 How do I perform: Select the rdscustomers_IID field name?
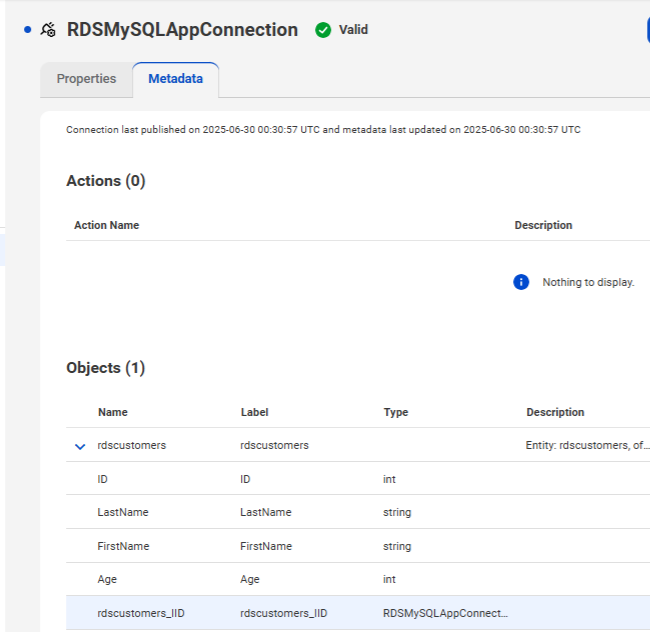(x=141, y=613)
